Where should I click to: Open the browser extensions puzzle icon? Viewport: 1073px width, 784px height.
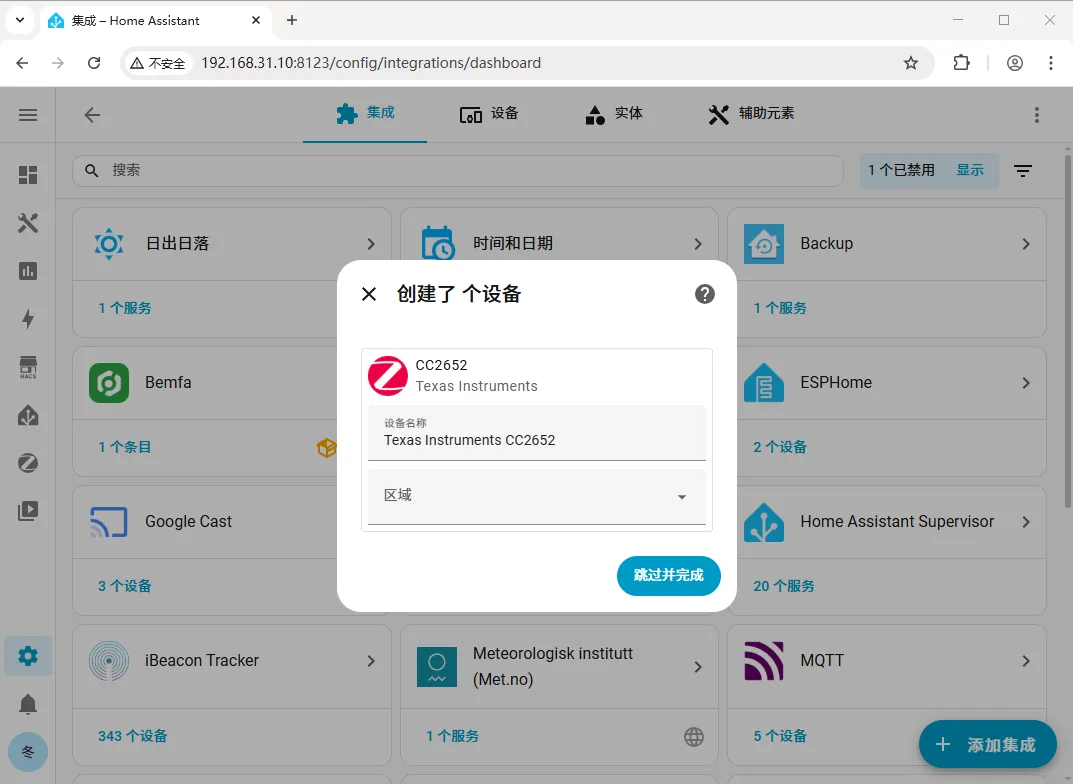961,63
